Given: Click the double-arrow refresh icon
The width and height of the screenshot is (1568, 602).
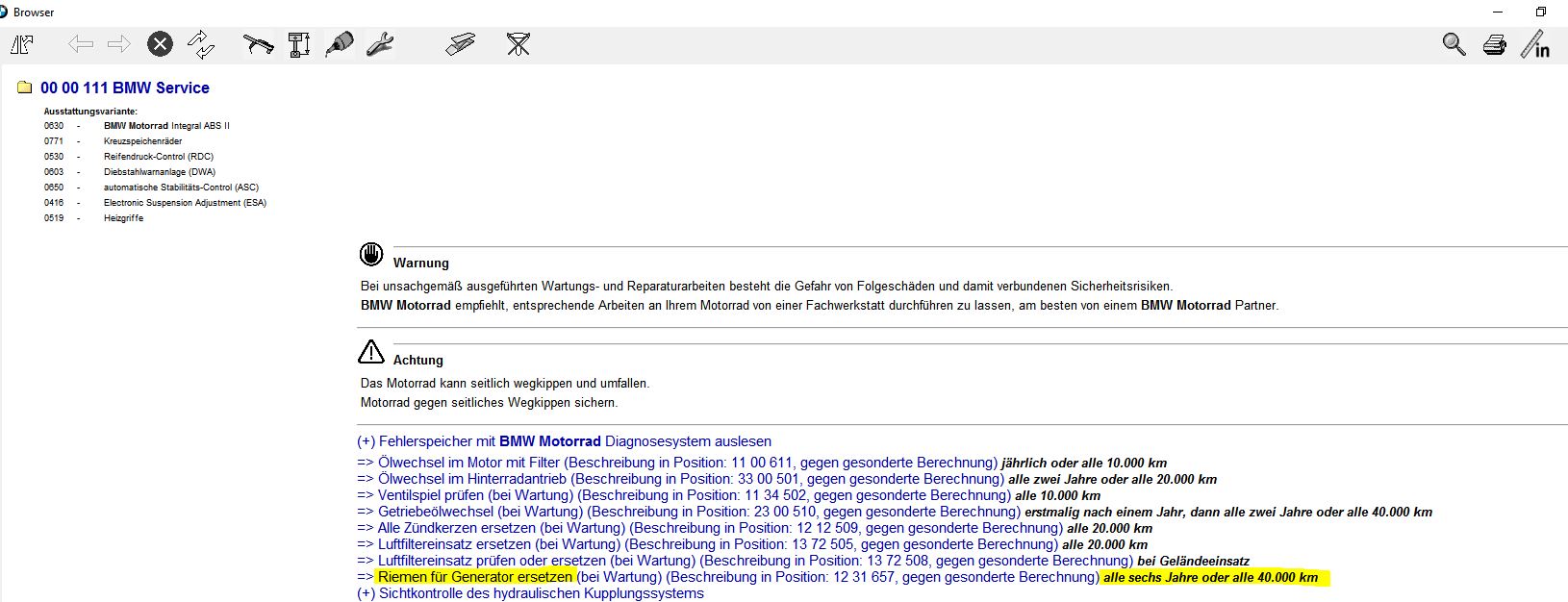Looking at the screenshot, I should [x=201, y=44].
